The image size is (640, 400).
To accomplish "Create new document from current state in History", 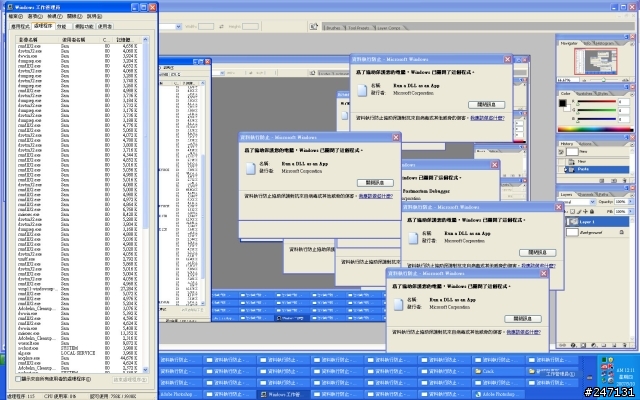I will coord(602,180).
